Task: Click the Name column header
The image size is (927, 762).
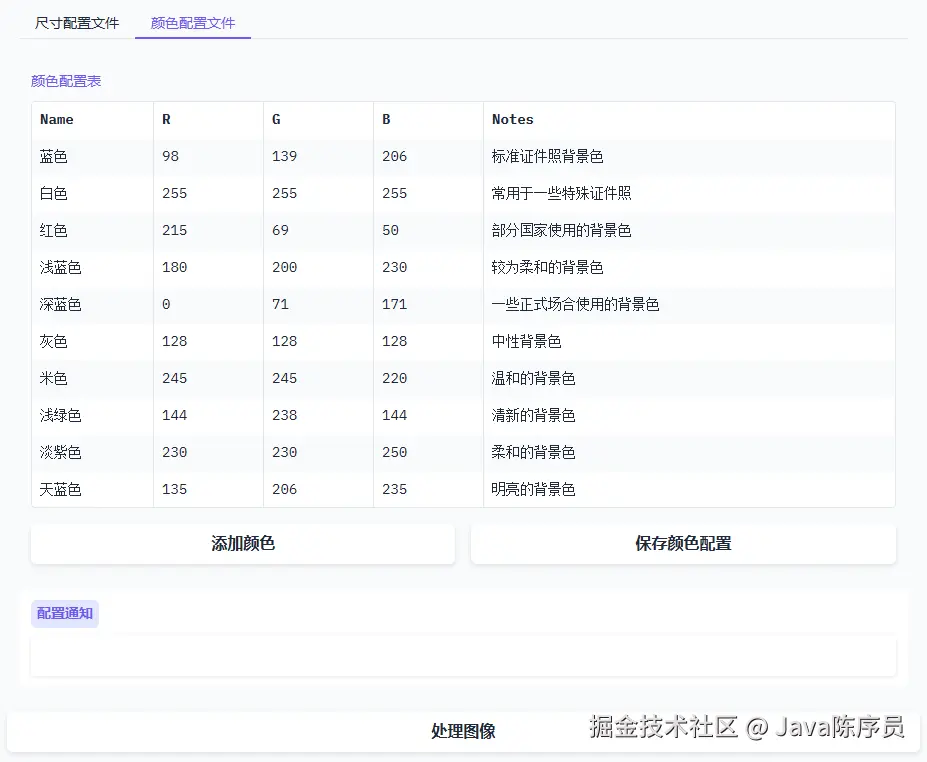Action: coord(92,119)
